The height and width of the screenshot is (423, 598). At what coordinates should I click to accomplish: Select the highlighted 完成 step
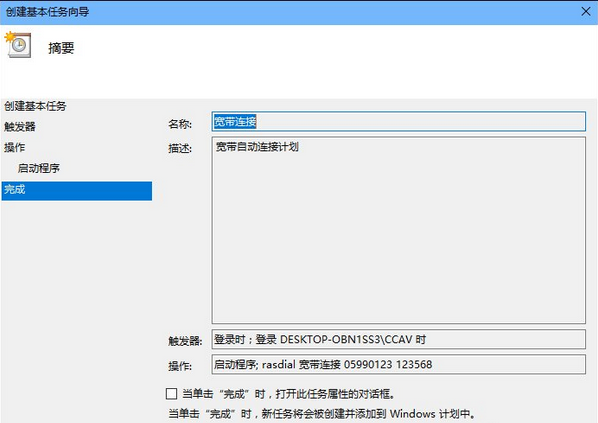(77, 191)
